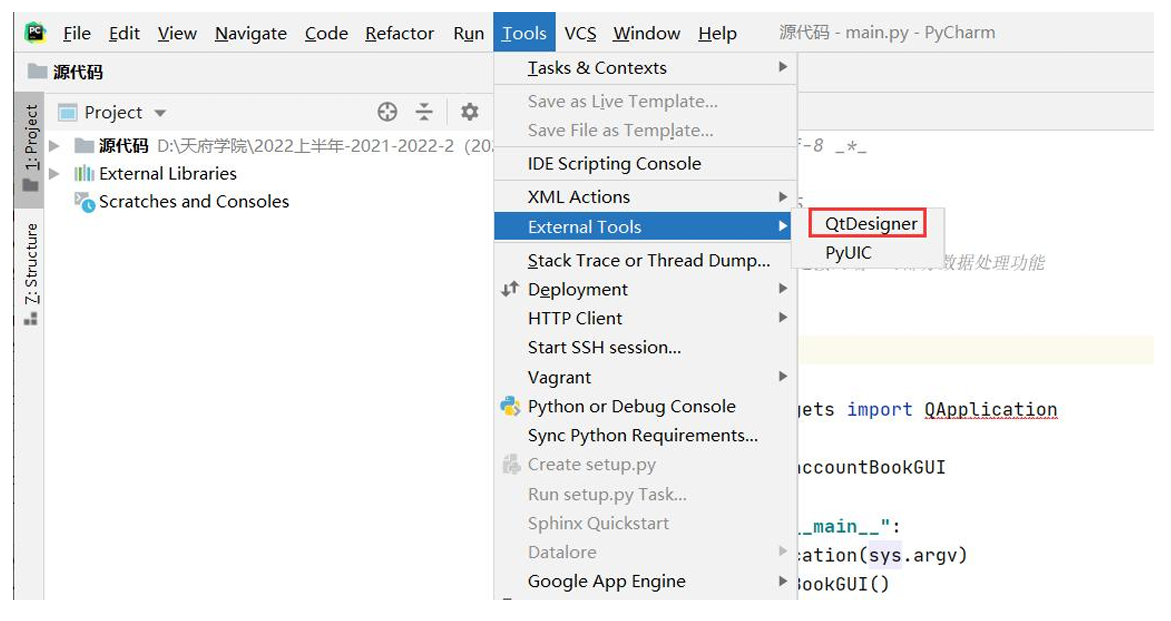The height and width of the screenshot is (621, 1171).
Task: Expand HTTP Client submenu arrow
Action: click(783, 318)
